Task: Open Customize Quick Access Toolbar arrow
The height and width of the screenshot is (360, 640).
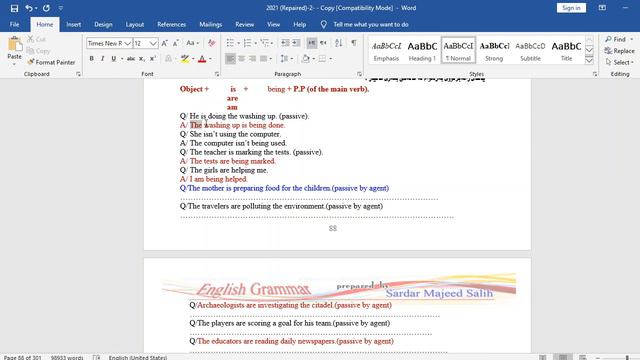Action: (x=60, y=8)
